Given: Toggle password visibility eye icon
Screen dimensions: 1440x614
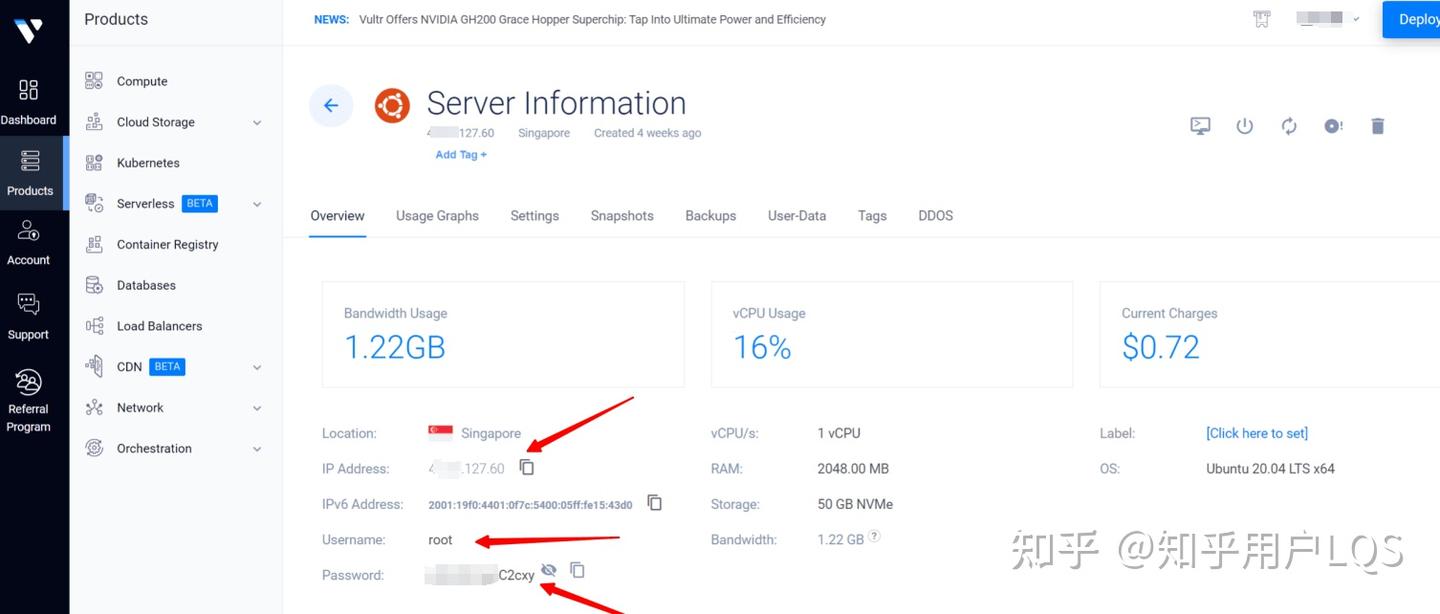Looking at the screenshot, I should (x=548, y=570).
